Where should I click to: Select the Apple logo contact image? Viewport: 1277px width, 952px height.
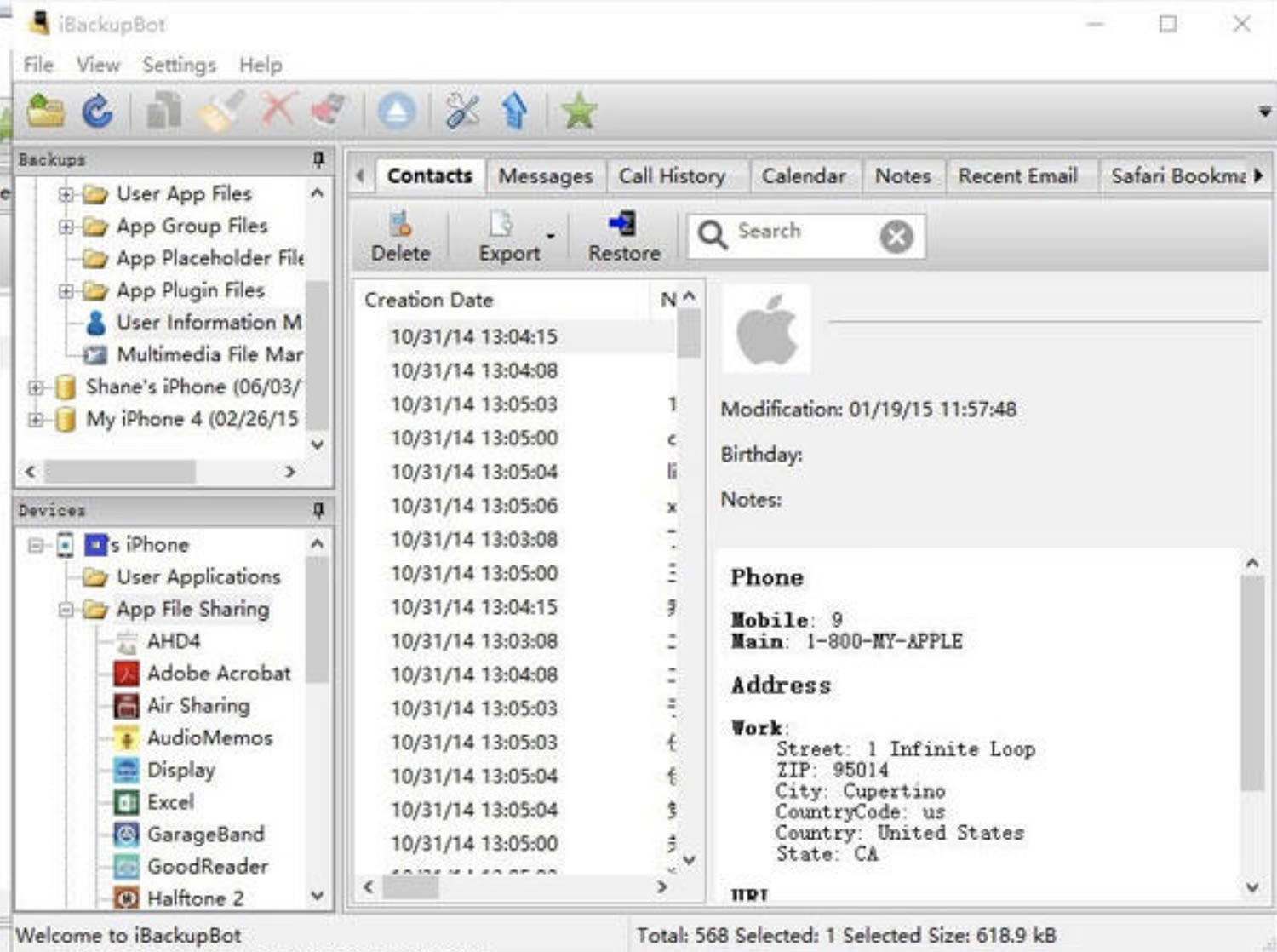766,330
